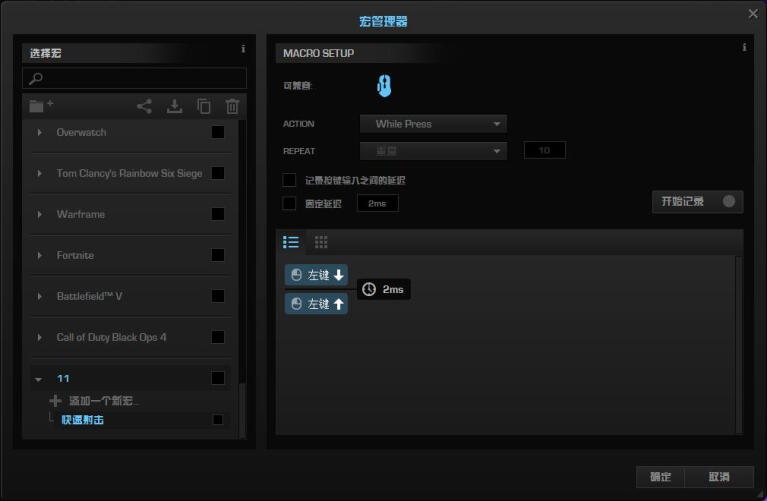This screenshot has width=767, height=501.
Task: Enable 记录按键输入之间的延迟 checkbox
Action: (x=289, y=181)
